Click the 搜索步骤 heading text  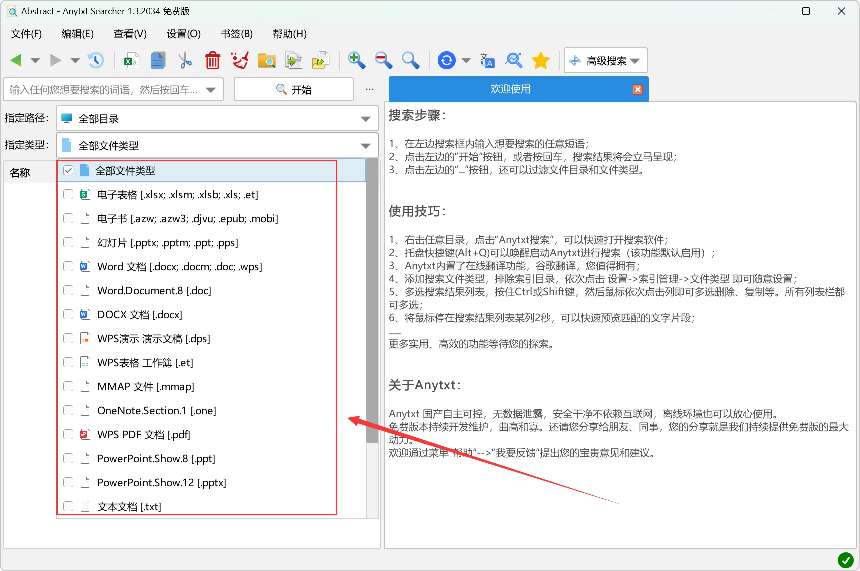click(417, 115)
